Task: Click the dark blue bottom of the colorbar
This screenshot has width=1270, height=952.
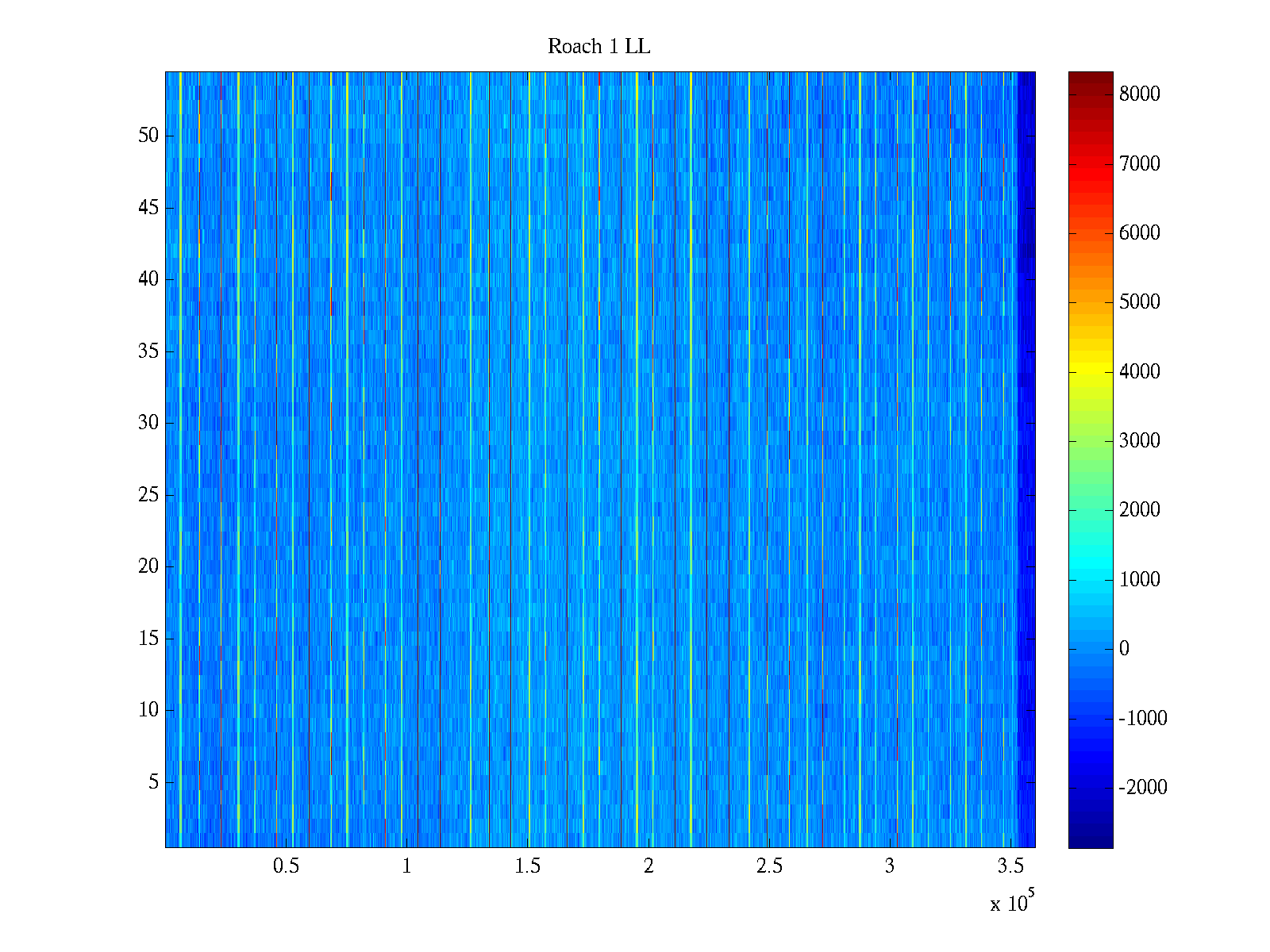Action: [x=1090, y=841]
